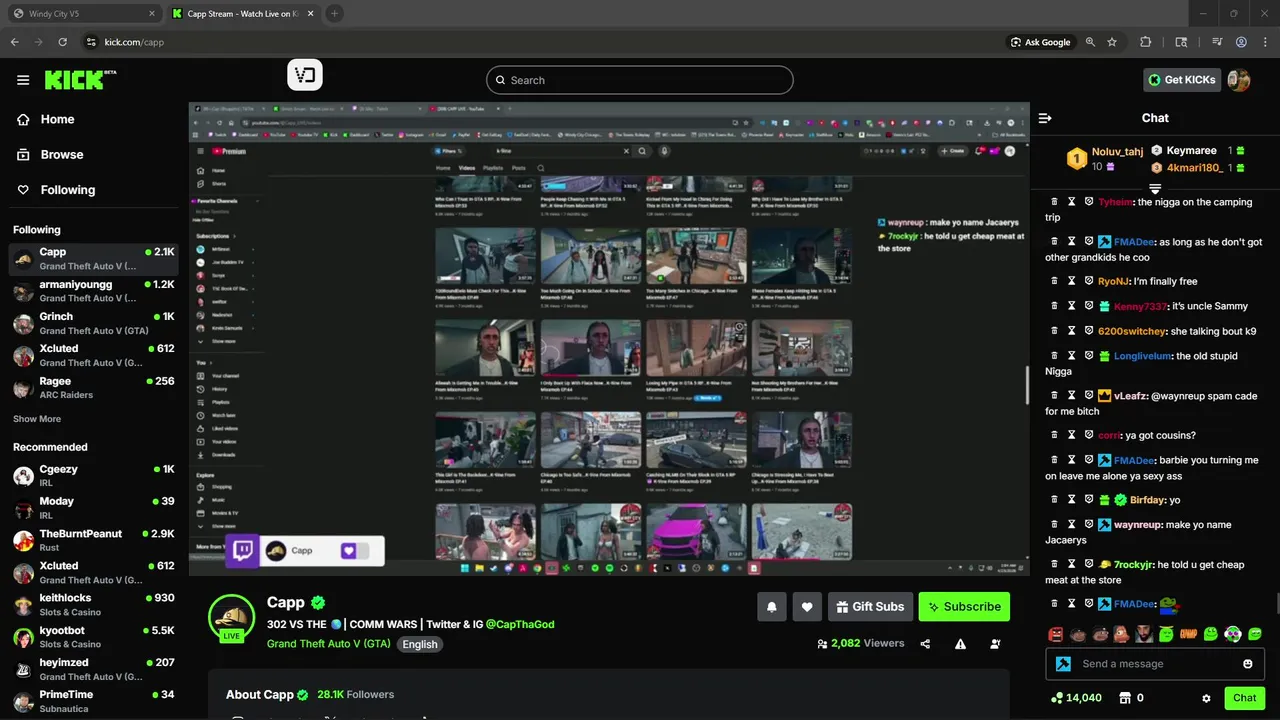The image size is (1280, 720).
Task: Open moderator tools person icon
Action: click(x=995, y=644)
